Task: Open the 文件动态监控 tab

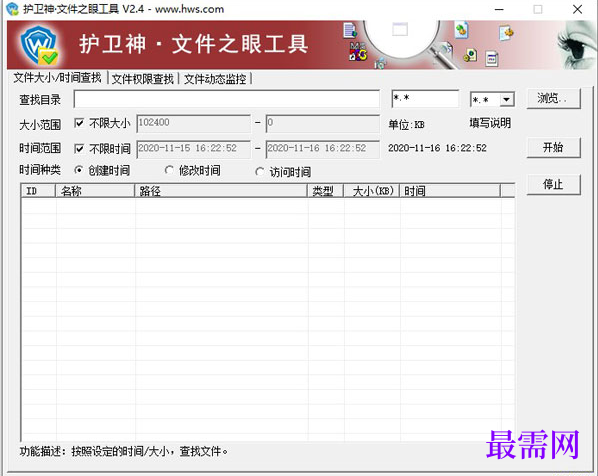Action: [x=215, y=79]
